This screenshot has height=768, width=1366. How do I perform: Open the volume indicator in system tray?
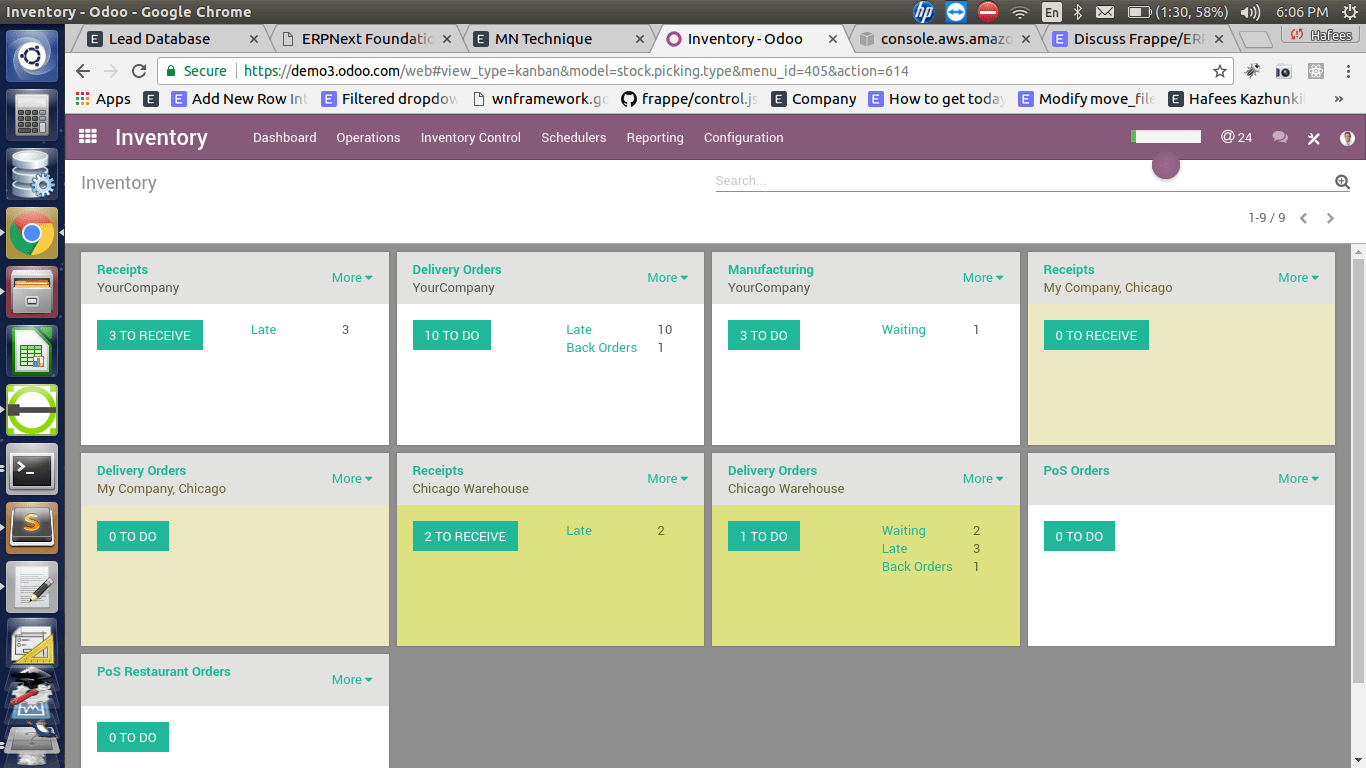coord(1250,12)
